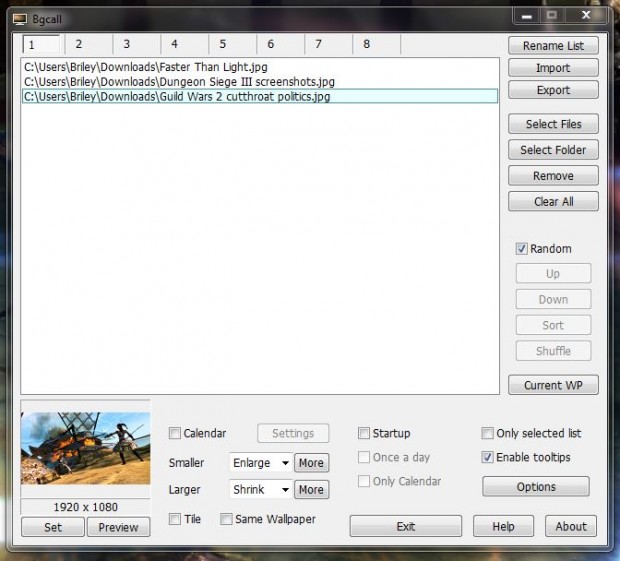Viewport: 620px width, 561px height.
Task: Click the Preview button
Action: [x=118, y=527]
